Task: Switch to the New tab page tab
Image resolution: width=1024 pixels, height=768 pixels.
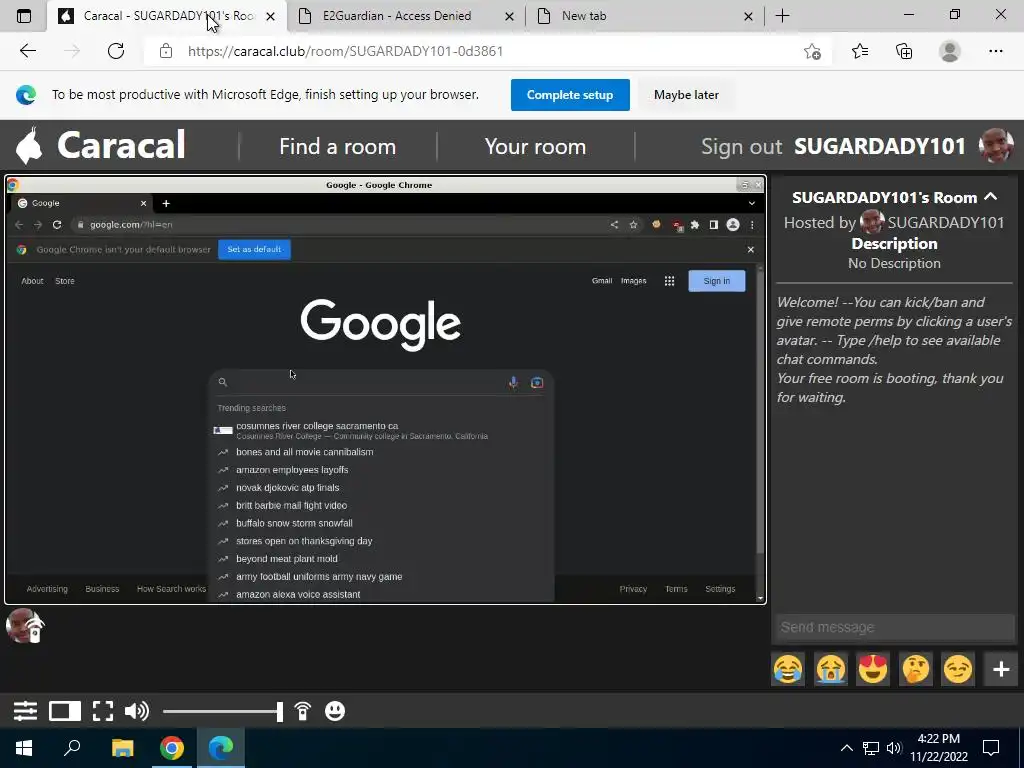Action: (x=583, y=16)
